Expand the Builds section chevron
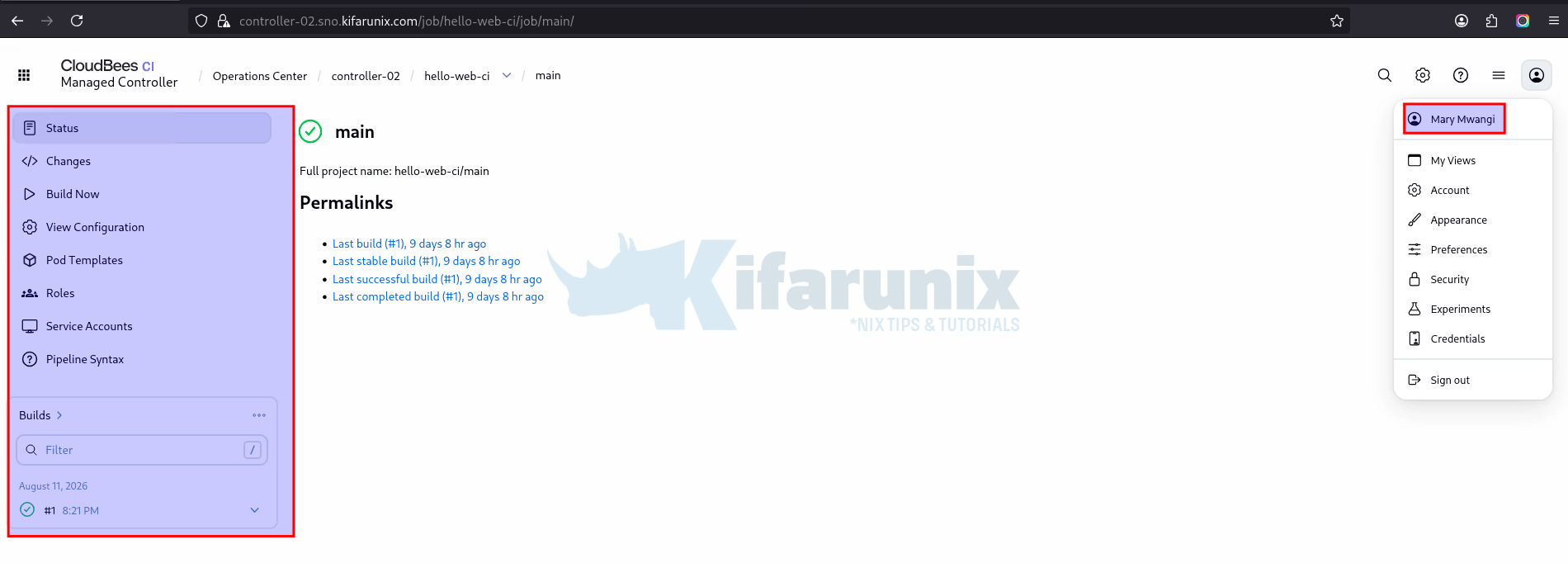 [59, 415]
